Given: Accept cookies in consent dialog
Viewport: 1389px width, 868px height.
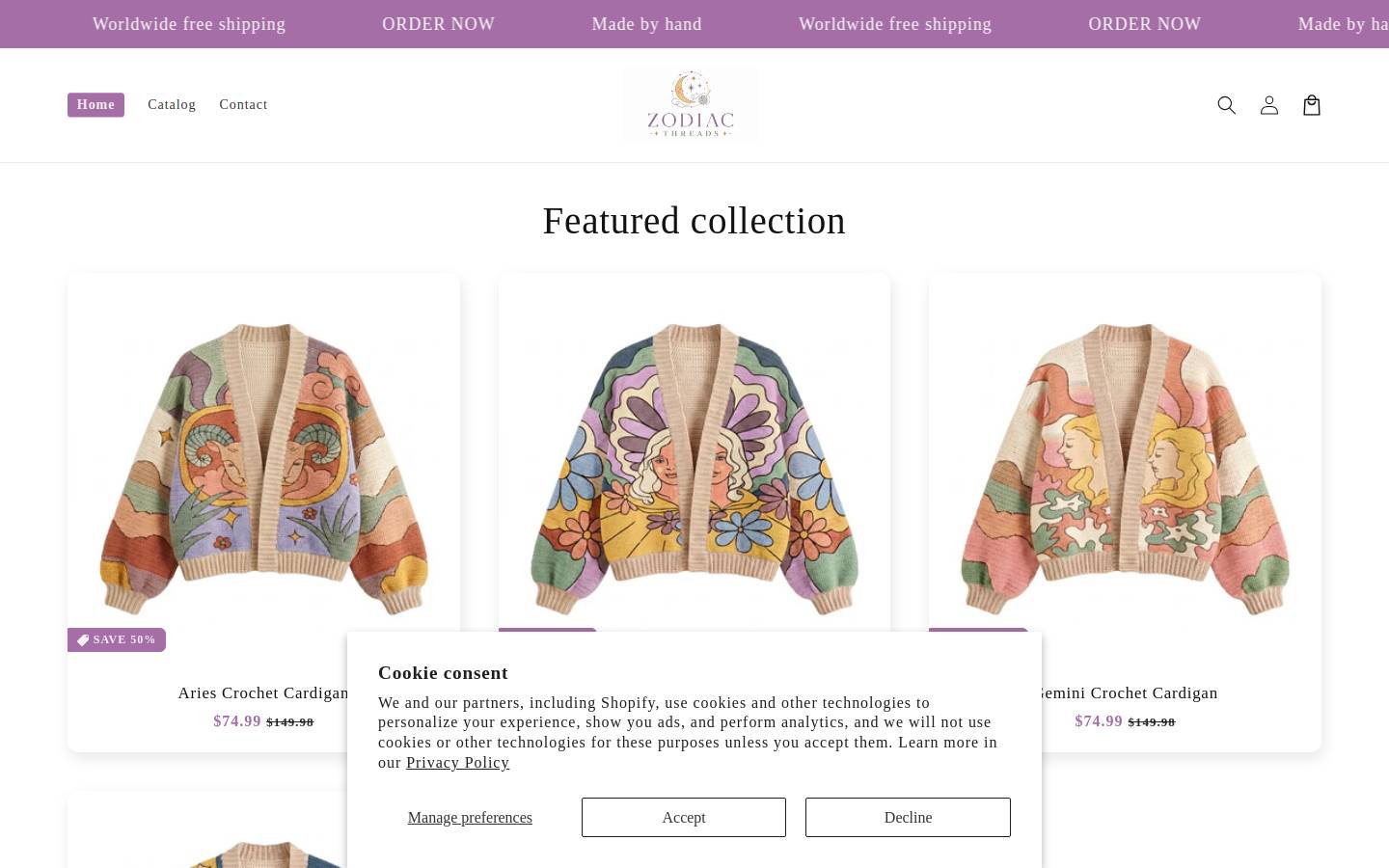Looking at the screenshot, I should click(684, 817).
